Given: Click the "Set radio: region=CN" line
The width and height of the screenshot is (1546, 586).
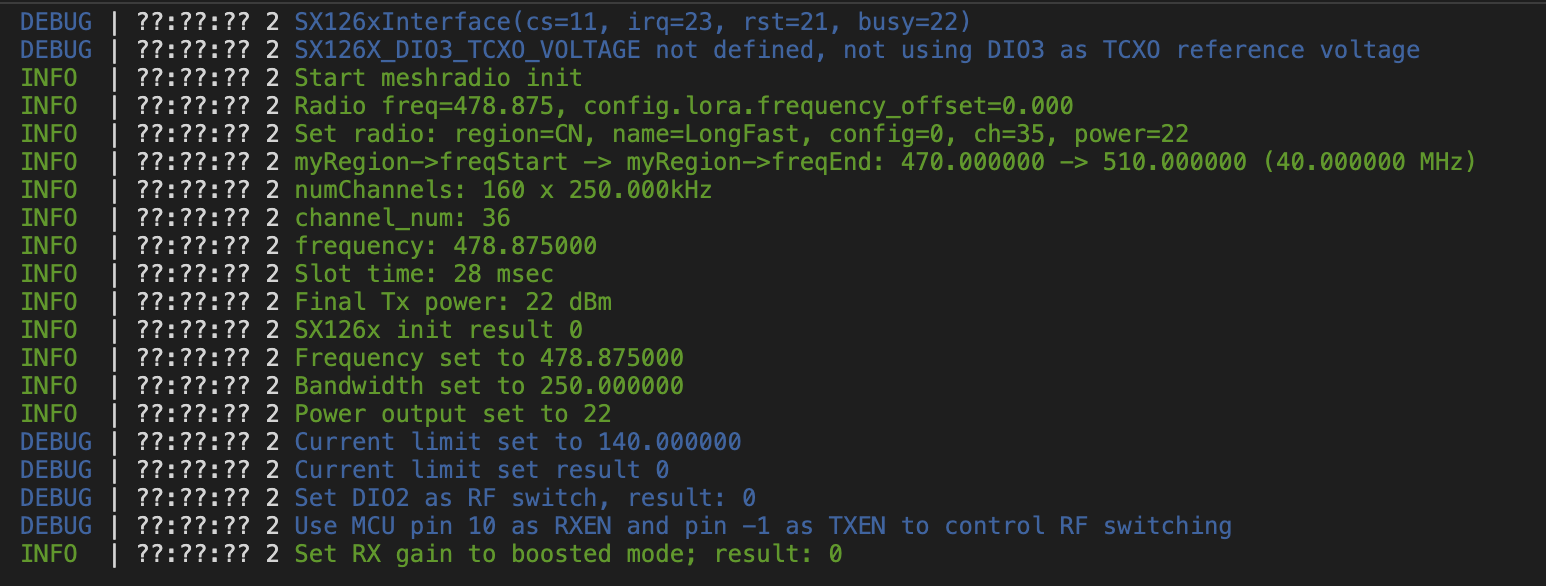Looking at the screenshot, I should tap(741, 134).
